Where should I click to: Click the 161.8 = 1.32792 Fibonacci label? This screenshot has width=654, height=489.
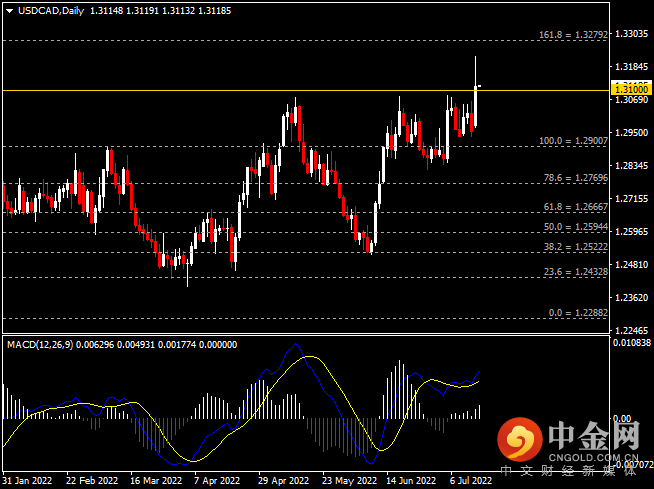pyautogui.click(x=574, y=35)
